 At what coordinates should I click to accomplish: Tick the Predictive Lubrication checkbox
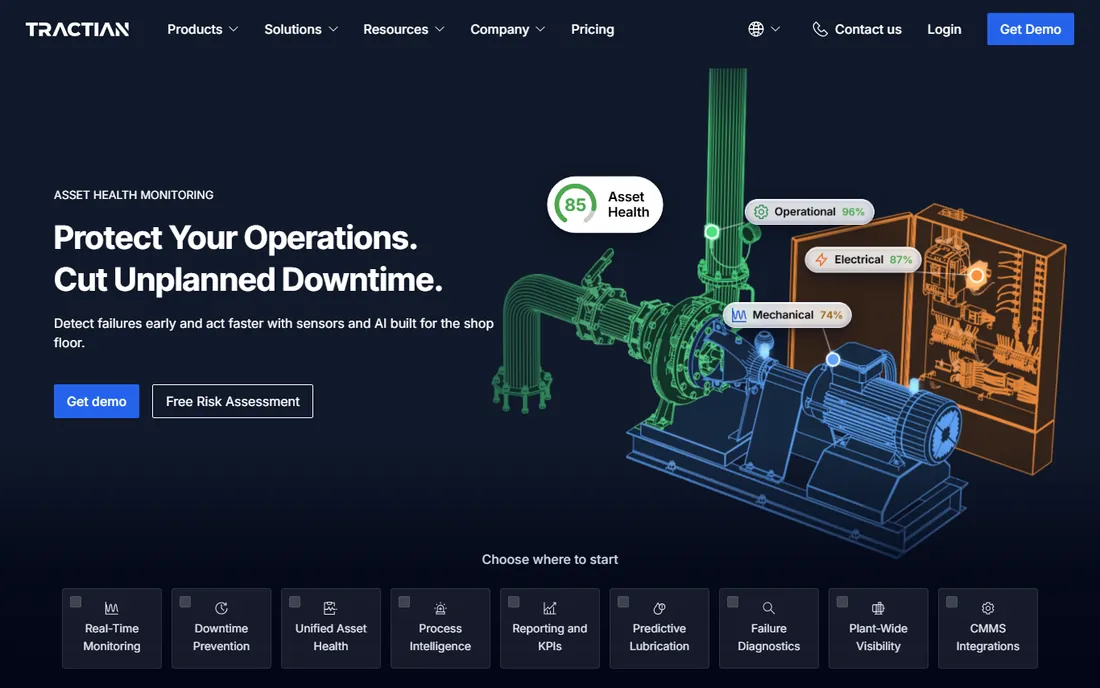click(x=623, y=602)
